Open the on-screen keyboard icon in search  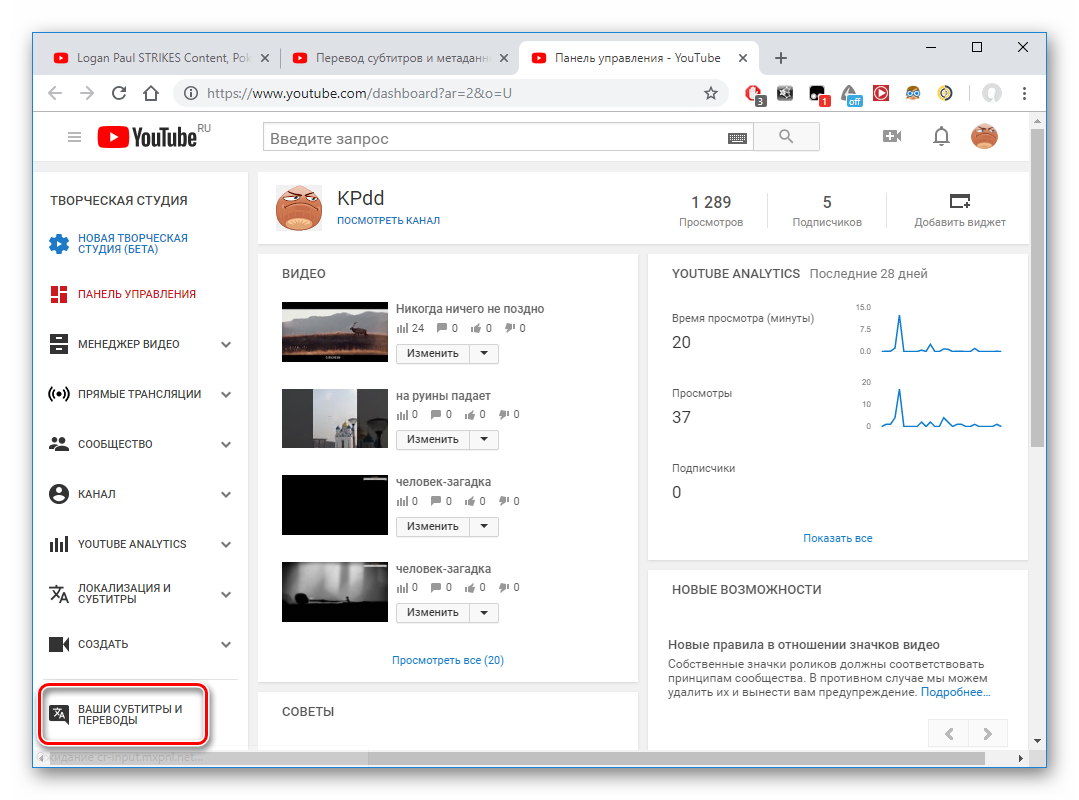(738, 138)
